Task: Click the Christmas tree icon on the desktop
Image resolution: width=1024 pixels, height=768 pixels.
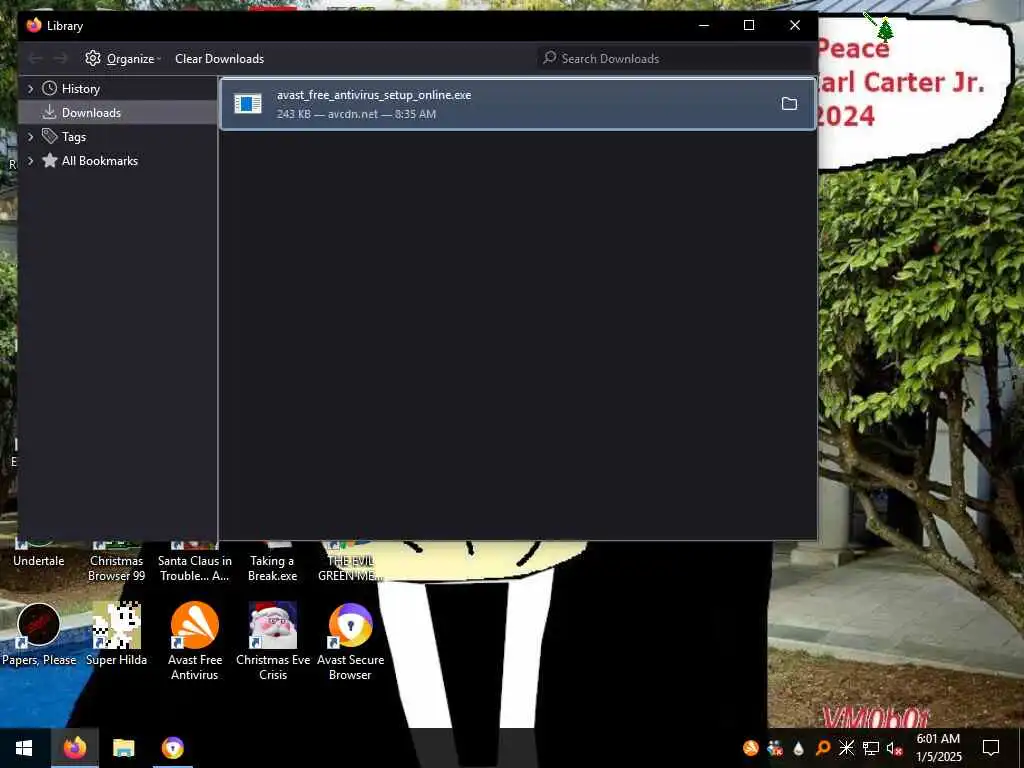Action: (x=885, y=30)
